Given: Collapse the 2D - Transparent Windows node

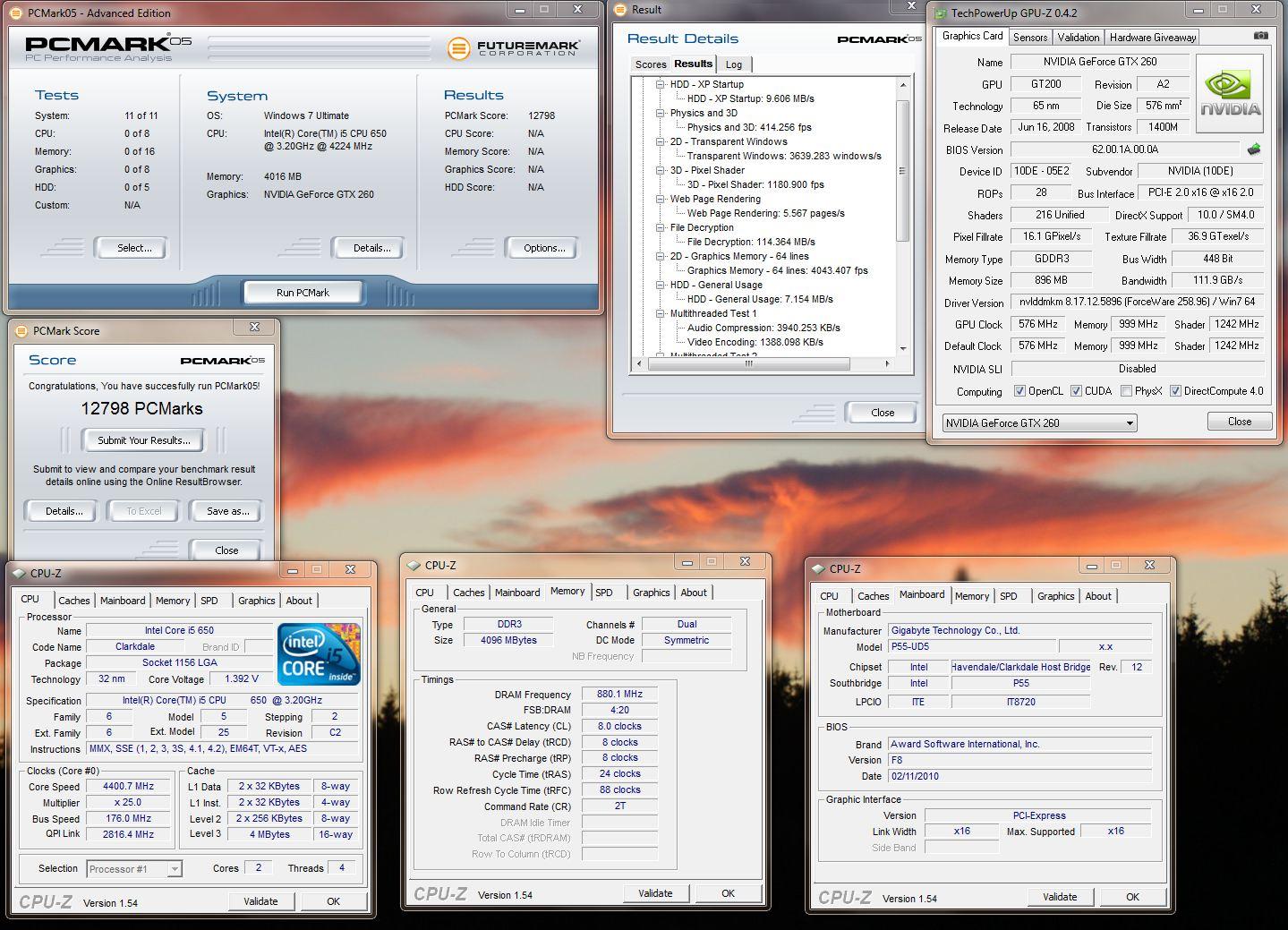Looking at the screenshot, I should [x=661, y=141].
